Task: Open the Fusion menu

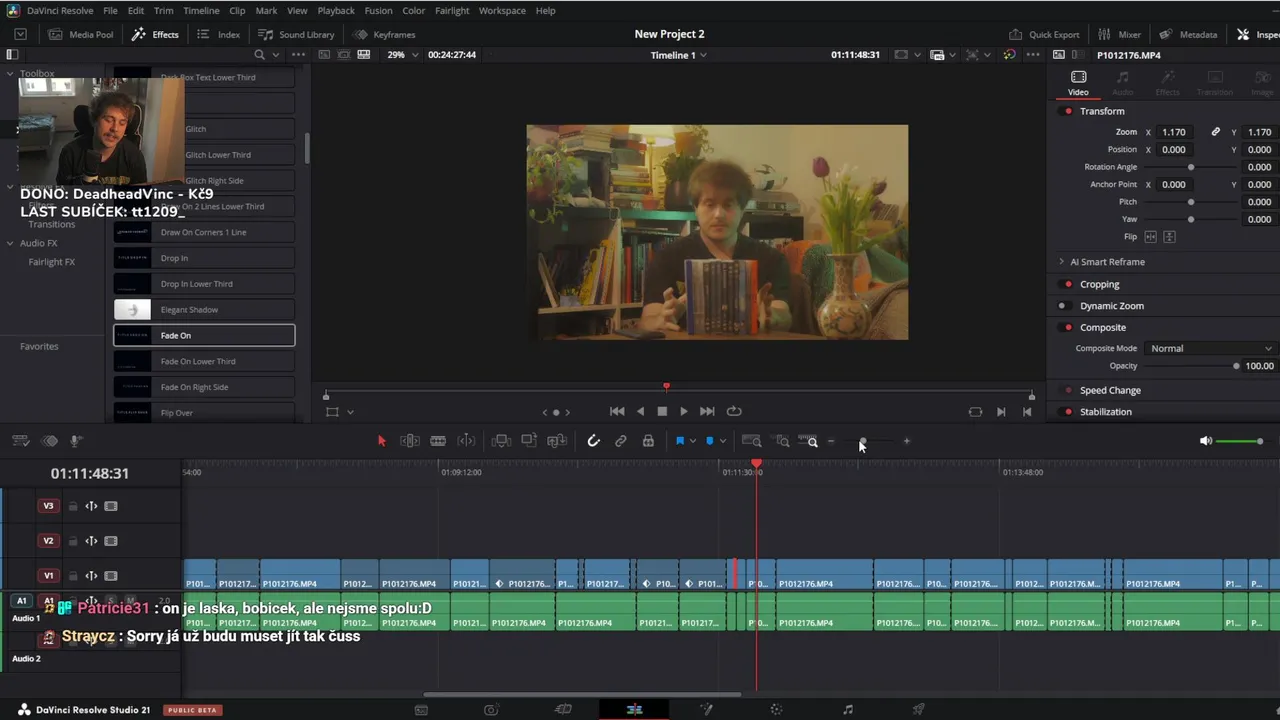Action: click(x=378, y=10)
